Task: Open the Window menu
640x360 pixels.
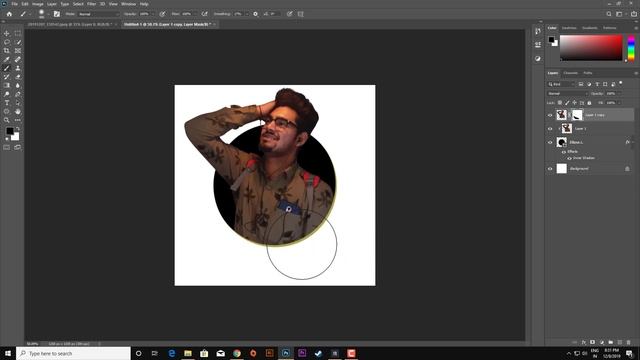Action: pyautogui.click(x=128, y=4)
